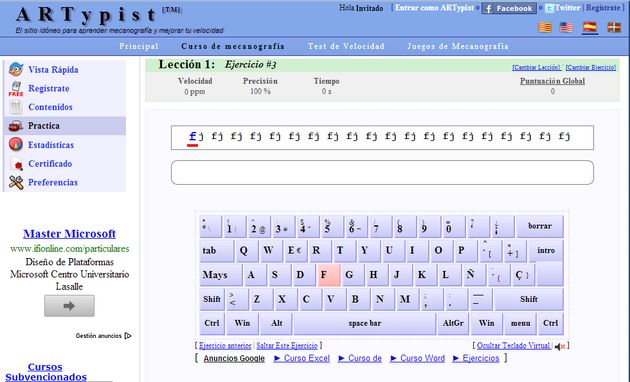
Task: Open the Estadísticas pie chart icon
Action: [x=16, y=144]
